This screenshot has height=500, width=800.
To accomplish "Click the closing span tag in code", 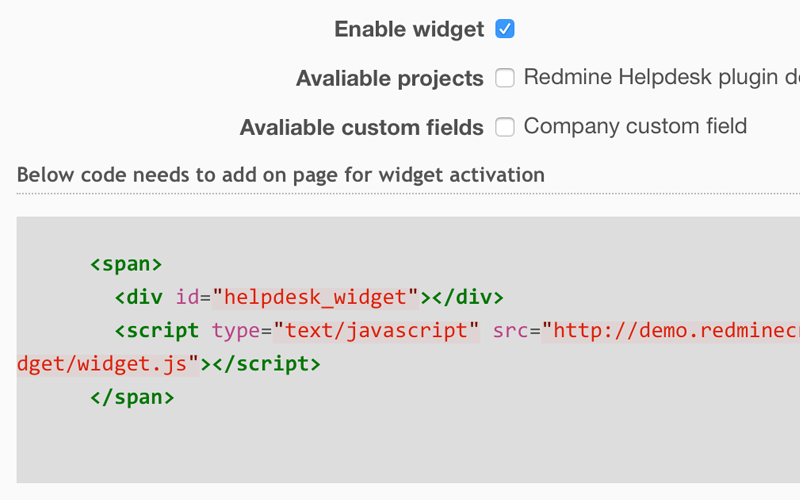I will (x=132, y=397).
